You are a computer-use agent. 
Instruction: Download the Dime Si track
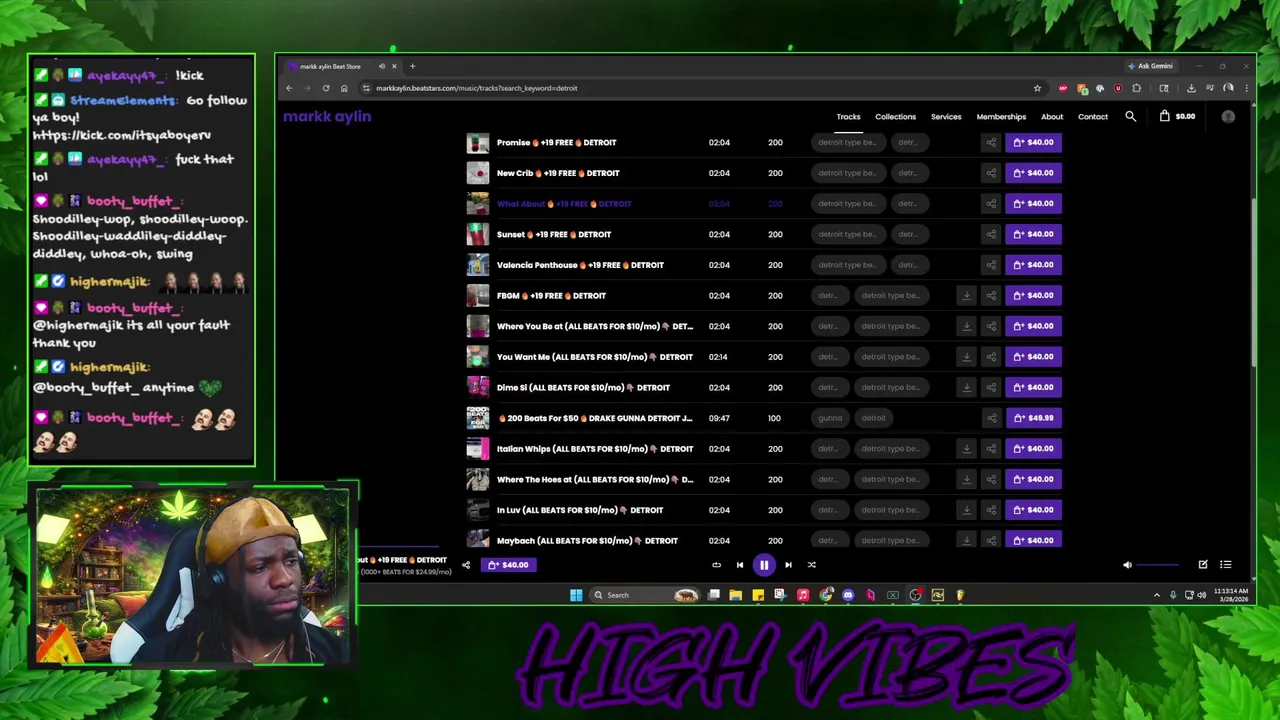point(966,387)
